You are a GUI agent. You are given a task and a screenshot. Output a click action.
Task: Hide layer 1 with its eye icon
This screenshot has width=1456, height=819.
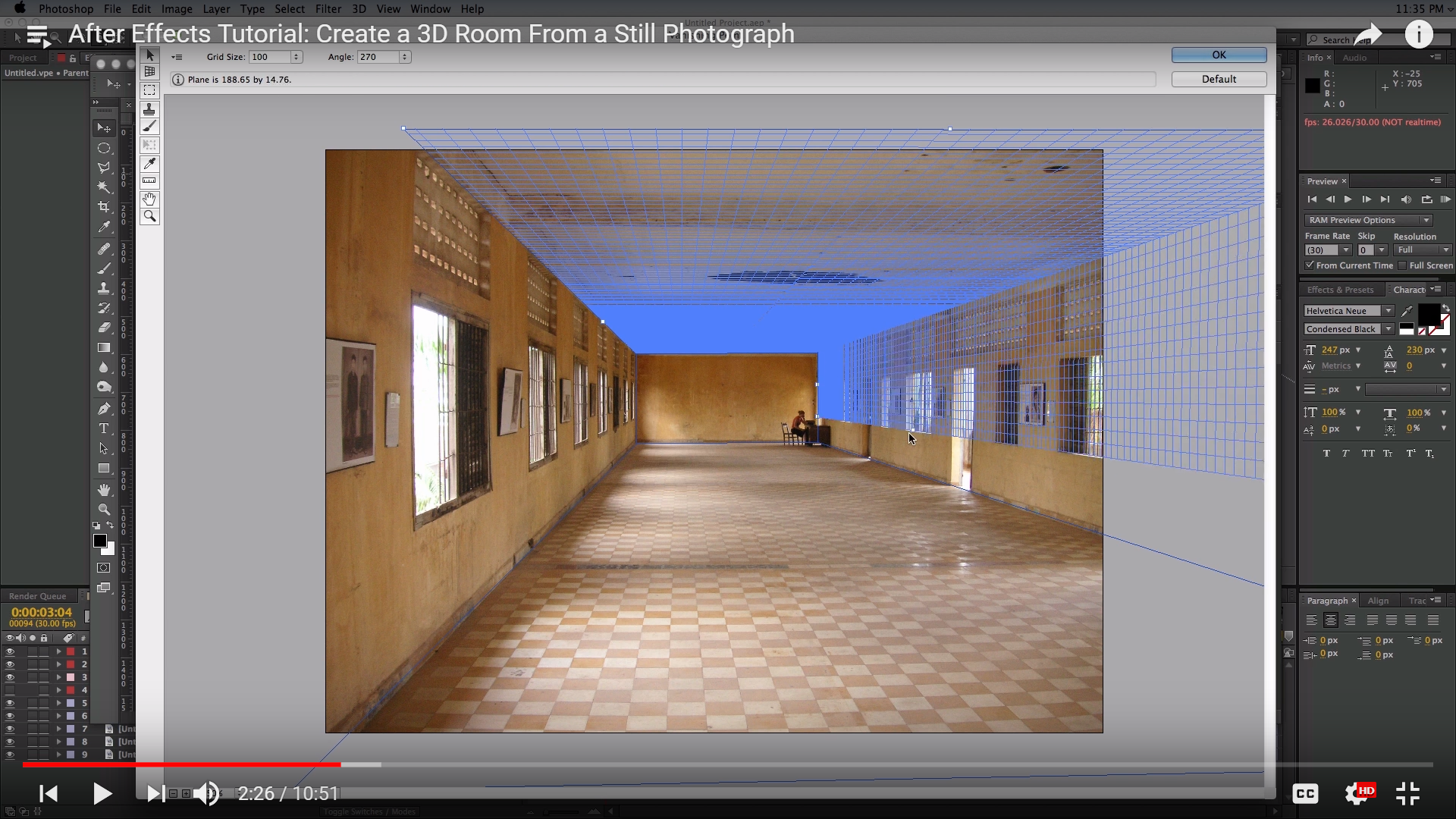tap(10, 651)
